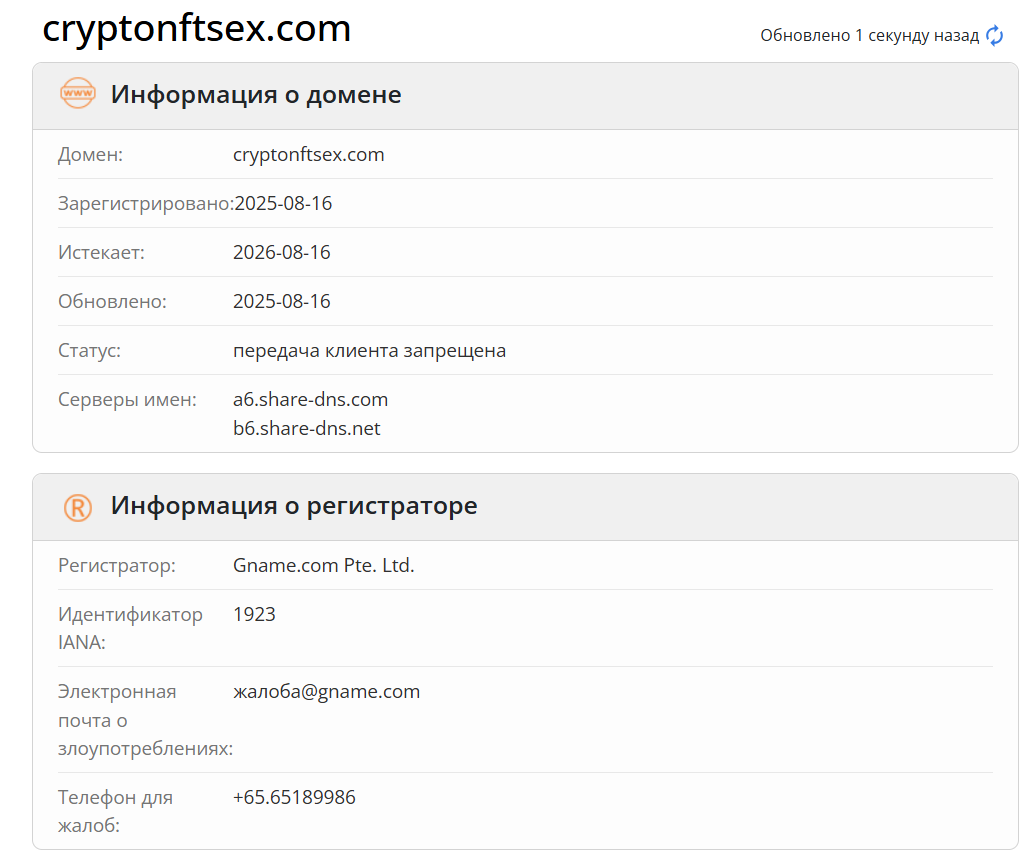Click the 'Информация о регистраторе' heading
This screenshot has width=1033, height=860.
click(x=294, y=505)
